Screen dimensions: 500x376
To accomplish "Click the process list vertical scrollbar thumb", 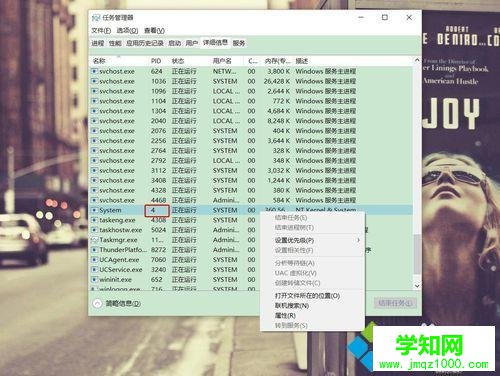I will point(417,255).
